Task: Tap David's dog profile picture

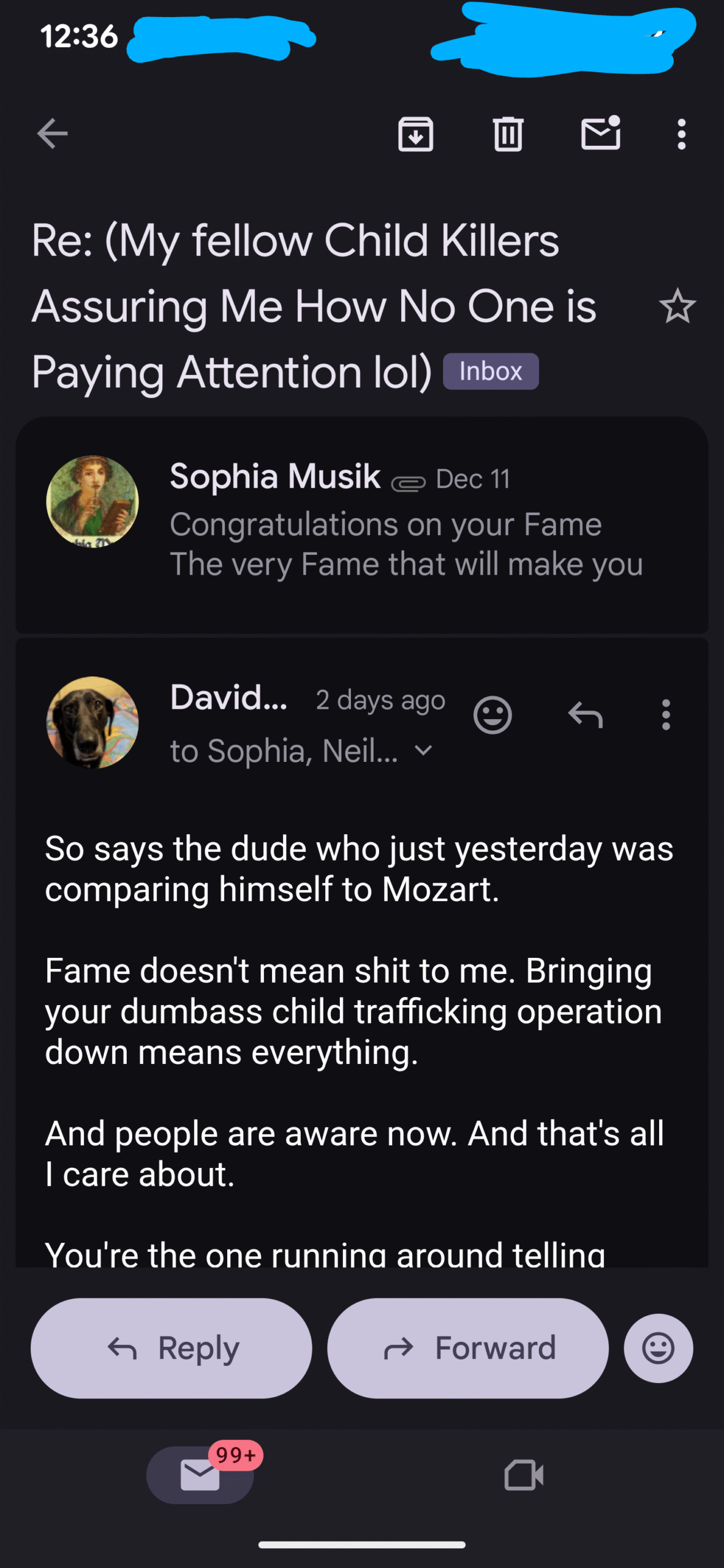Action: click(92, 722)
